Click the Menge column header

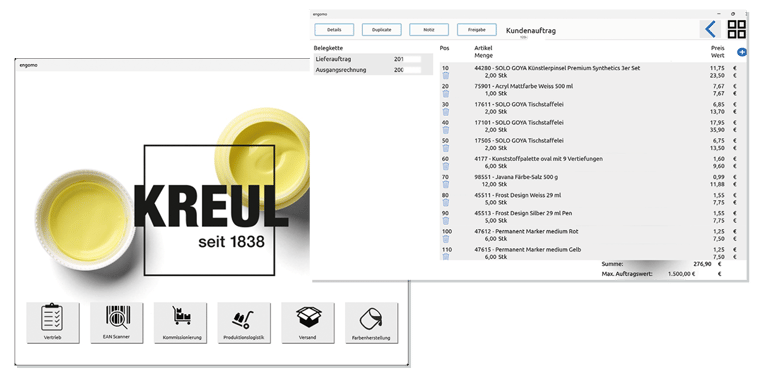(x=484, y=56)
